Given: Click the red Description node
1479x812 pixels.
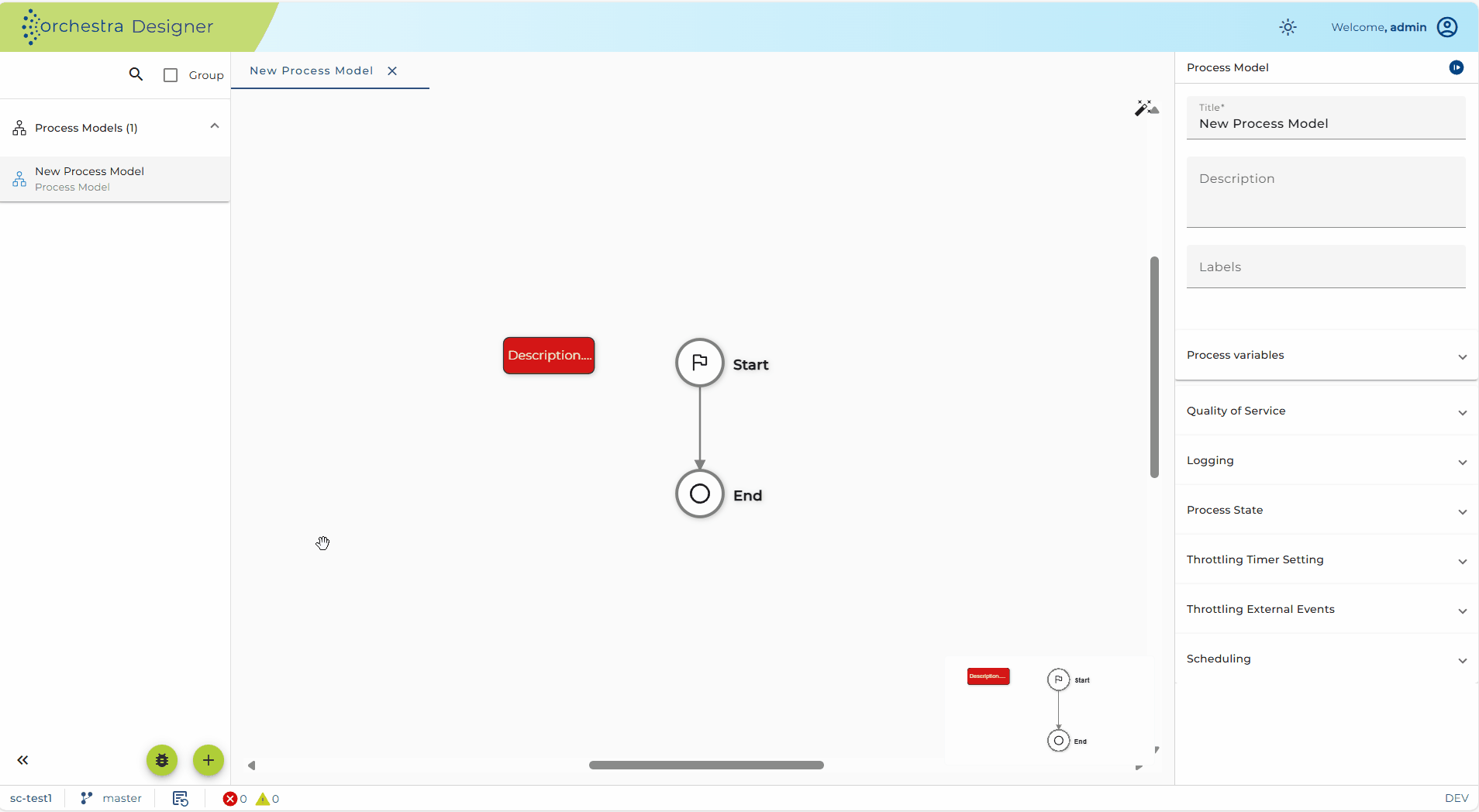Looking at the screenshot, I should [549, 356].
